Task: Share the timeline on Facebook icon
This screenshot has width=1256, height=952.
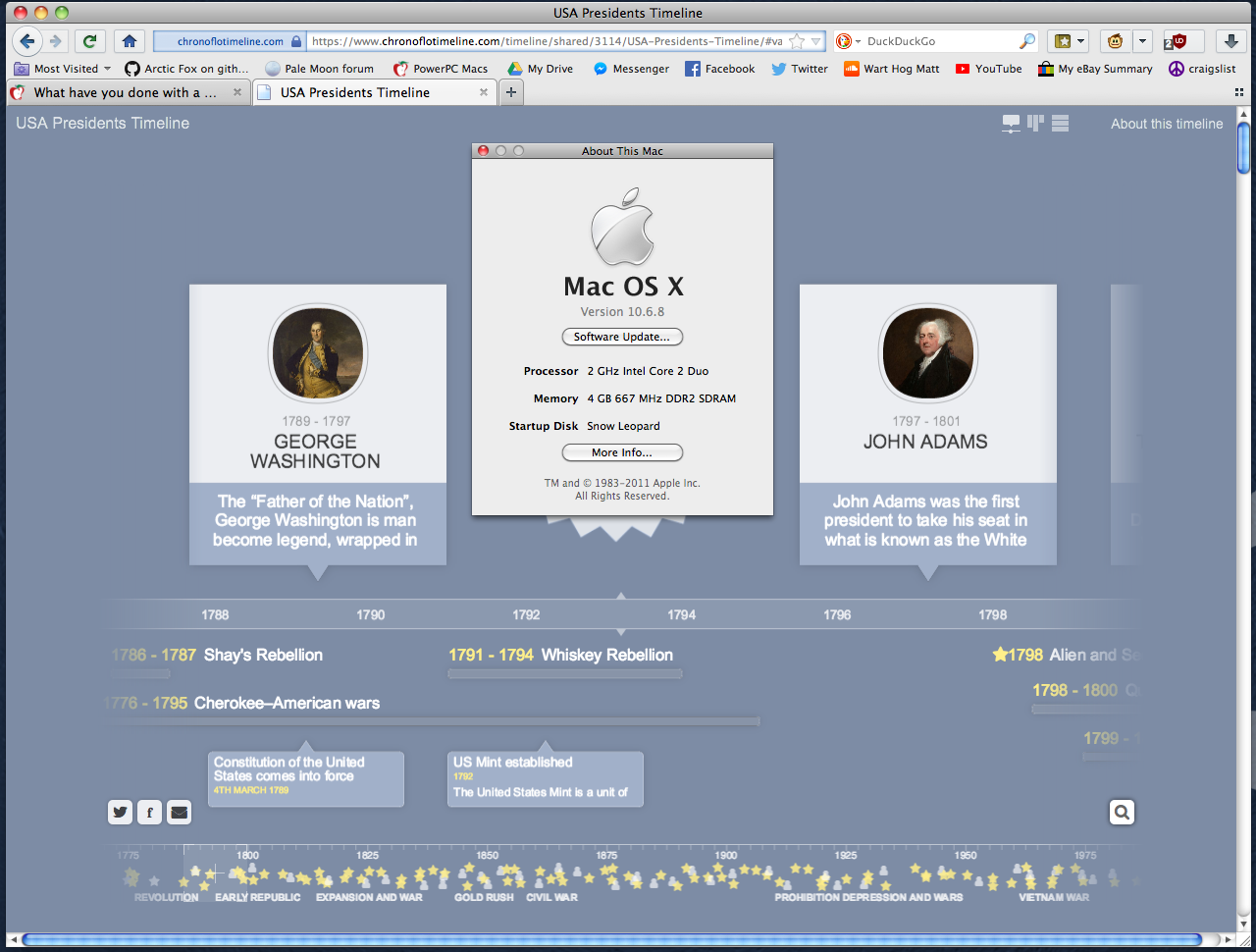Action: coord(149,812)
